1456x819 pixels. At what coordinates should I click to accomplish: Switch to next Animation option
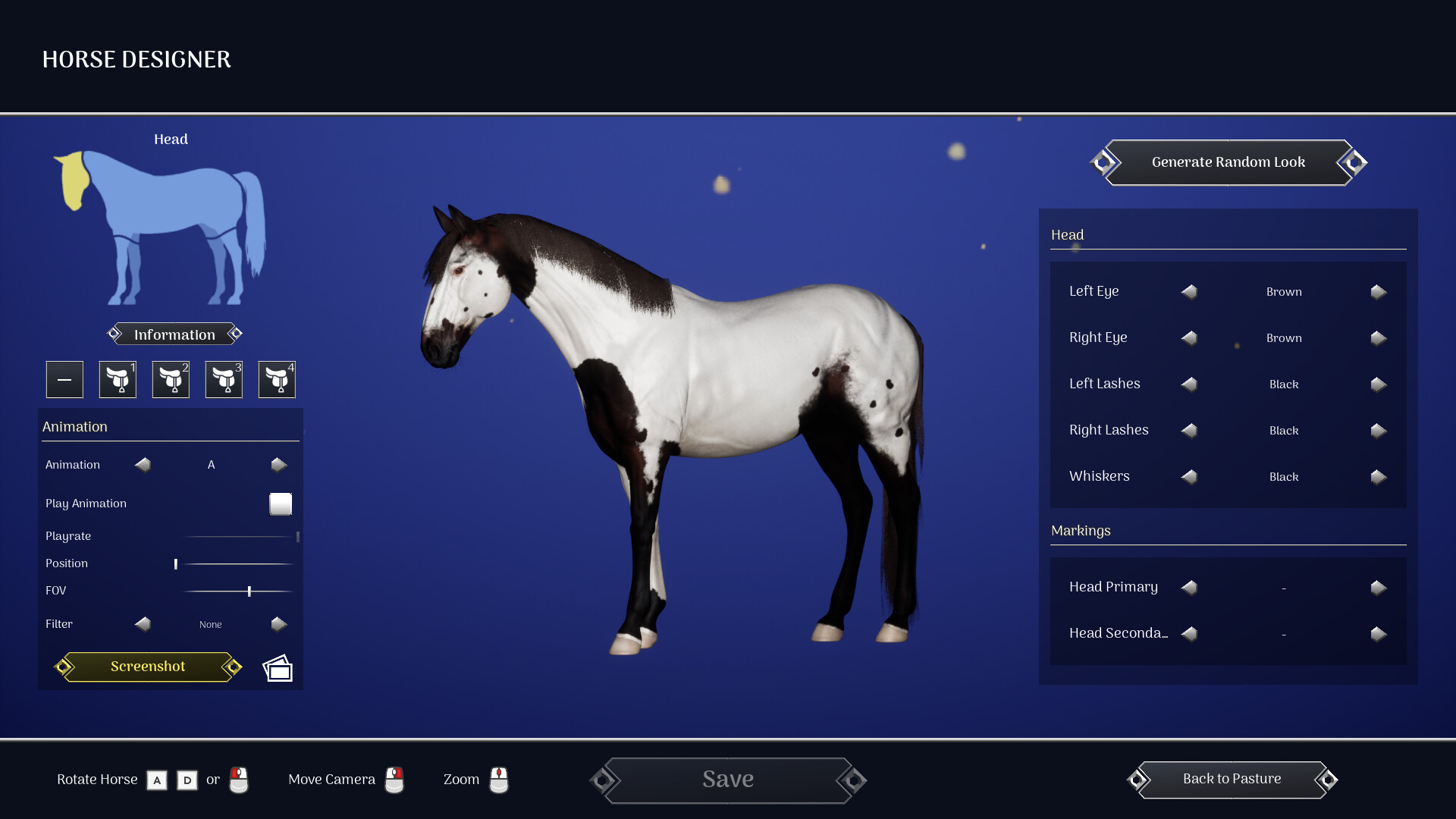pos(278,465)
